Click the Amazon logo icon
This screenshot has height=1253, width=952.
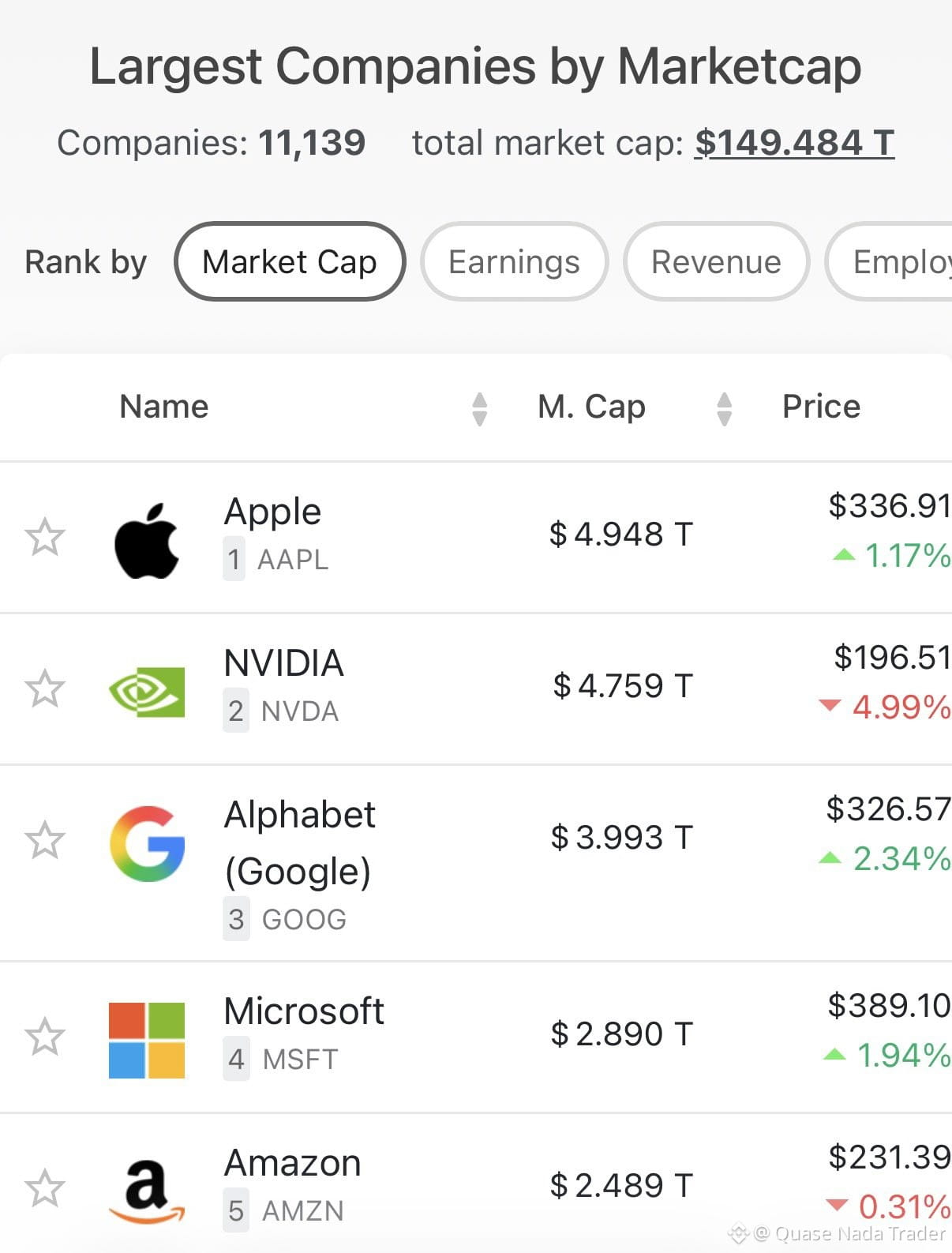click(147, 1191)
